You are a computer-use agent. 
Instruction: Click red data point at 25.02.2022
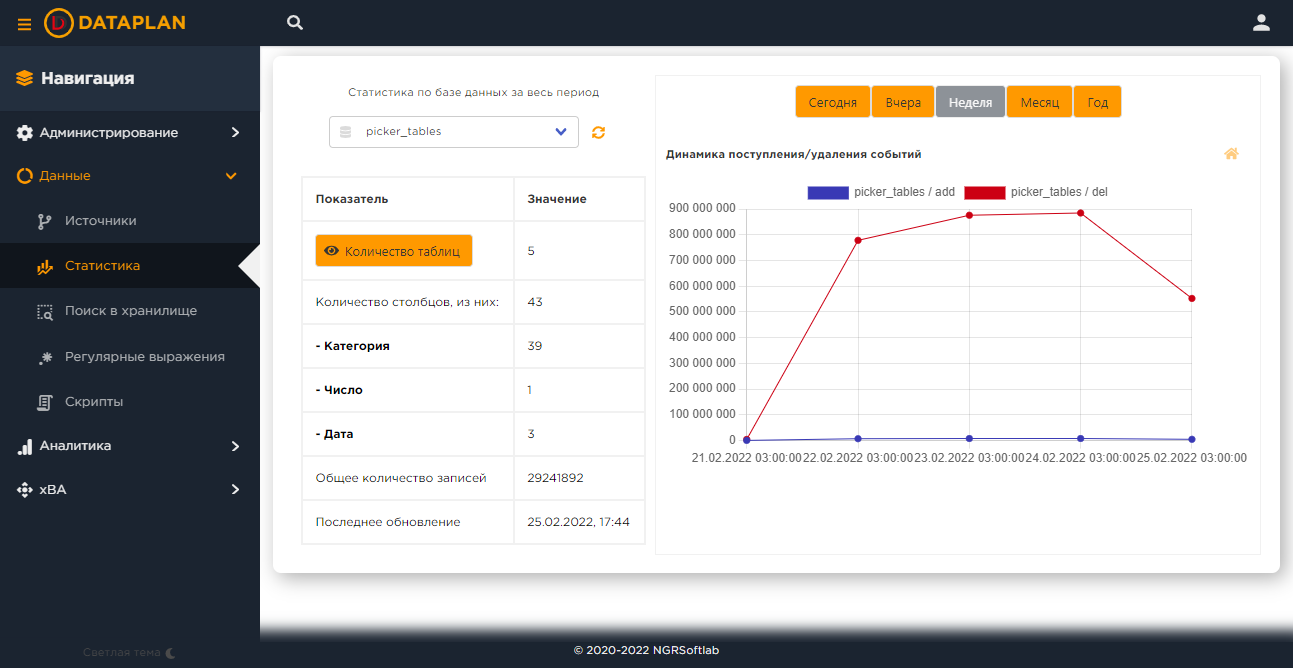coord(1192,298)
